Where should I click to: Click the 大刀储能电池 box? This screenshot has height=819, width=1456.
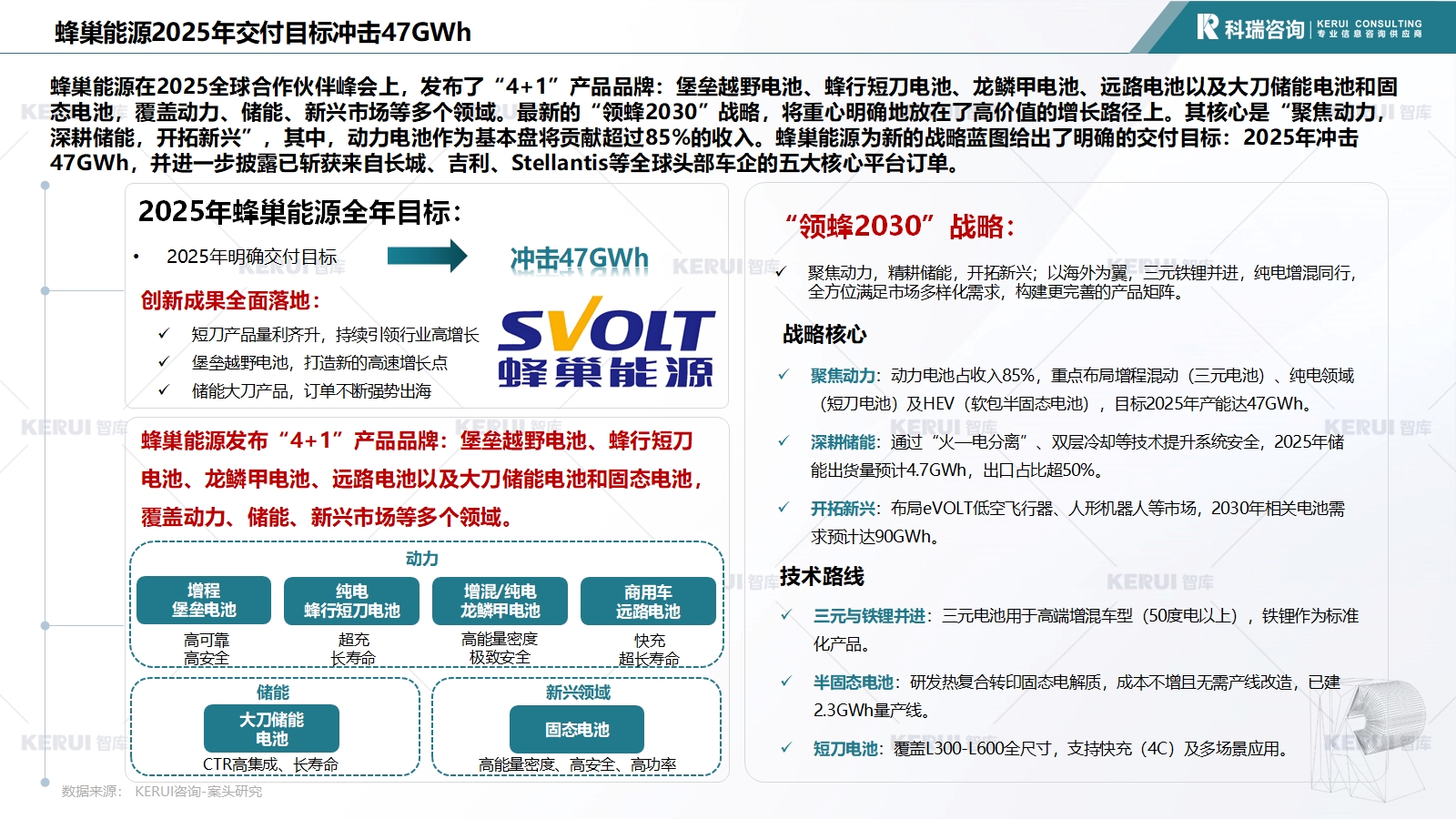[271, 729]
